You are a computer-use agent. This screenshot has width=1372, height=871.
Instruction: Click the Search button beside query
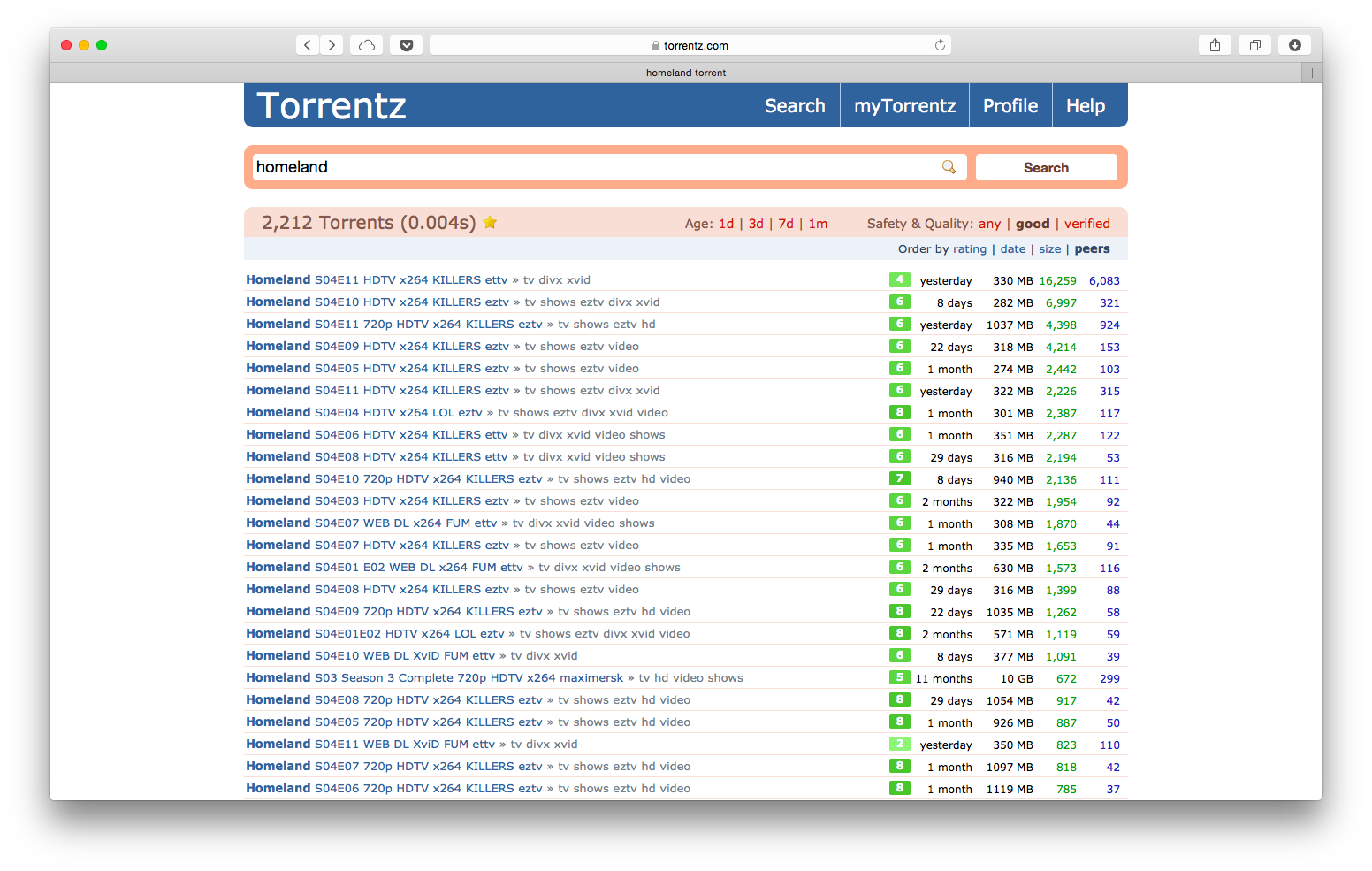pyautogui.click(x=1046, y=167)
